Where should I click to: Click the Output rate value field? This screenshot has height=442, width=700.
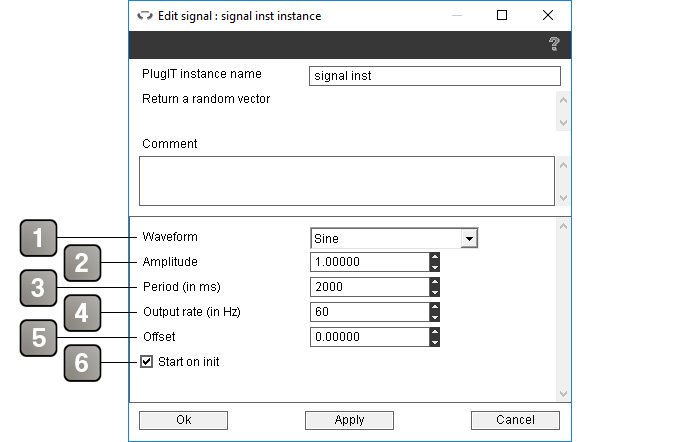click(370, 312)
